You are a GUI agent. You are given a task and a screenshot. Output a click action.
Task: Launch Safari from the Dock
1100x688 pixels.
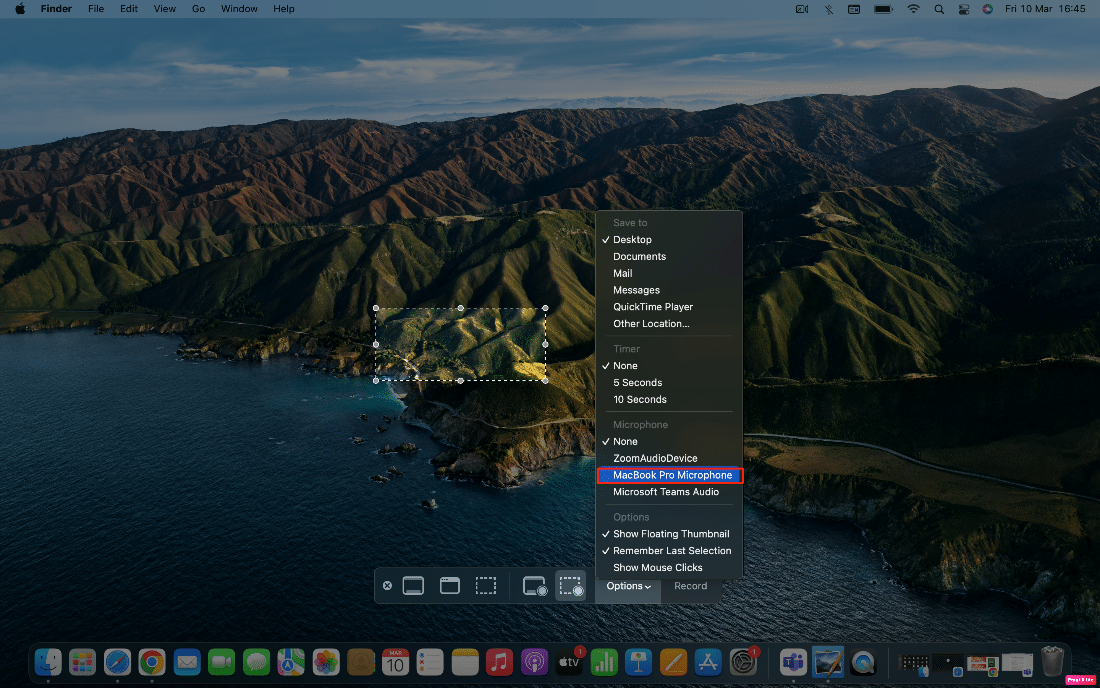(x=117, y=661)
